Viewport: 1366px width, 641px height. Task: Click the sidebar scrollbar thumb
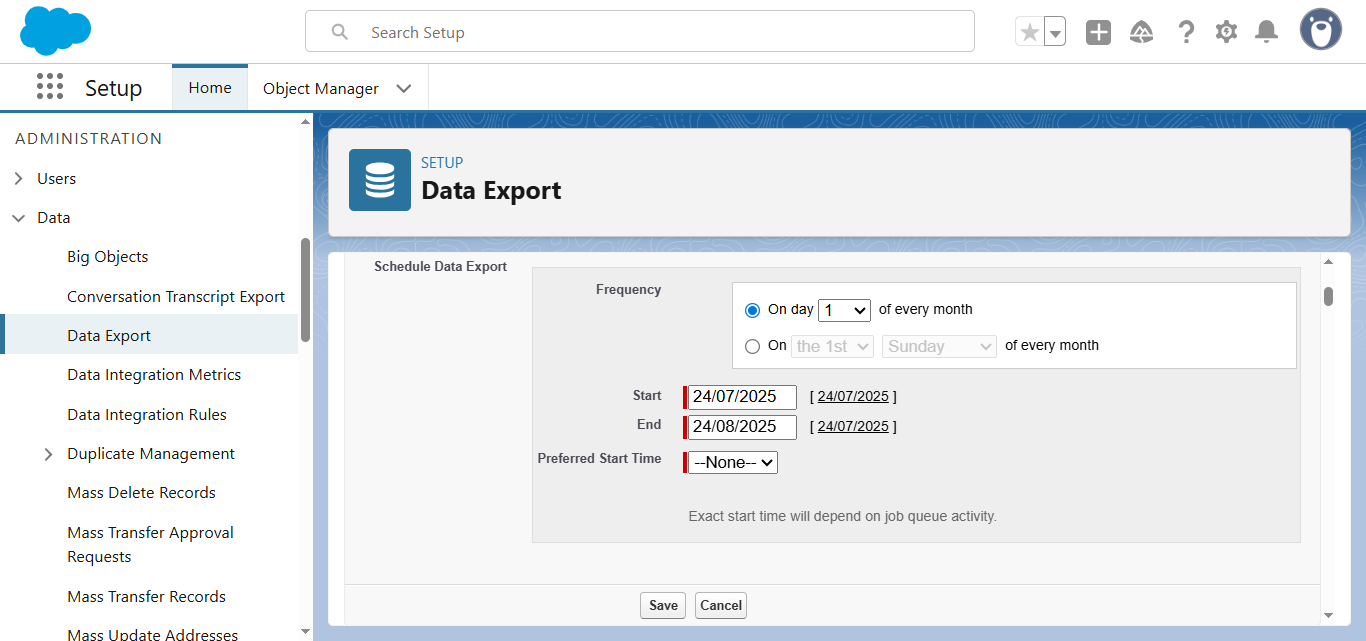(305, 290)
